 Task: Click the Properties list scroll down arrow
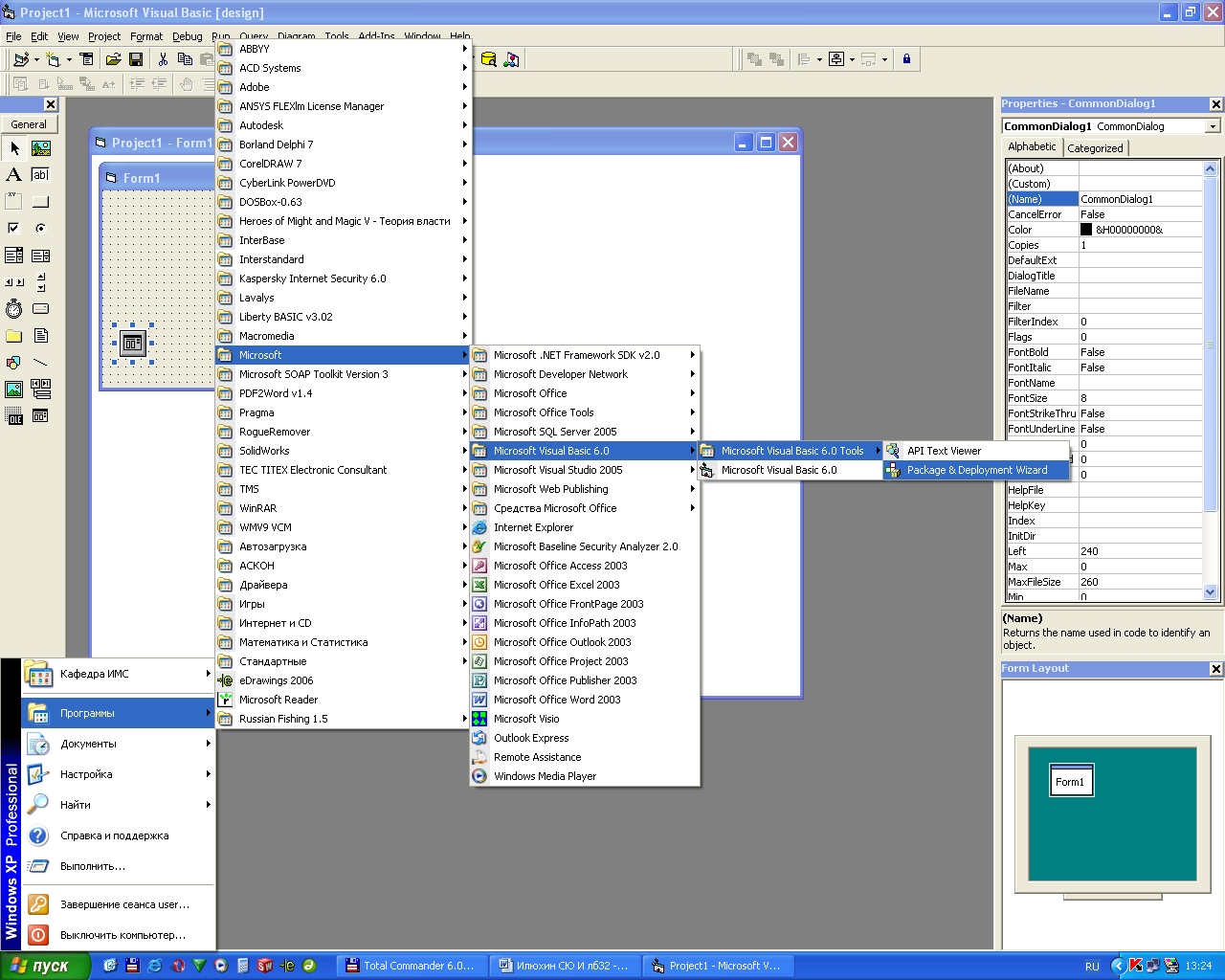click(1210, 592)
